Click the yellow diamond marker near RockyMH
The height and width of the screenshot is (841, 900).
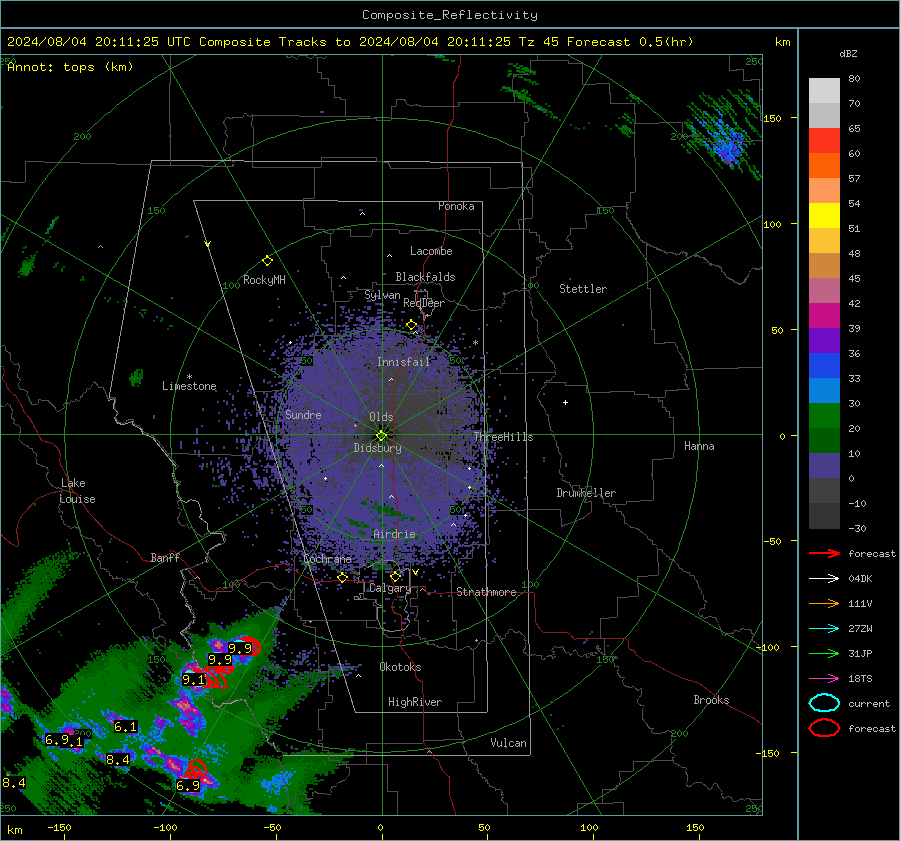tap(267, 261)
